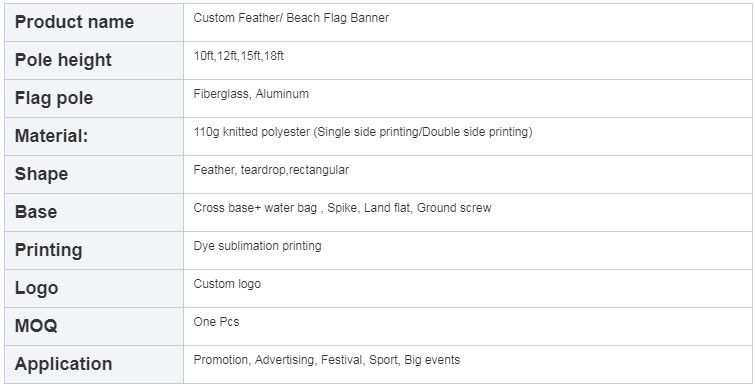Select the Dye sublimation printing value
This screenshot has height=385, width=755.
[257, 246]
